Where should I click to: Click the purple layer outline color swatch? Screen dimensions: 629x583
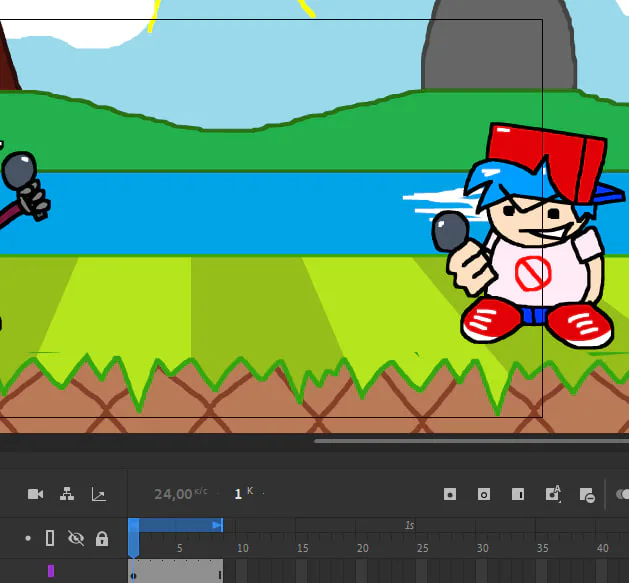click(x=51, y=571)
